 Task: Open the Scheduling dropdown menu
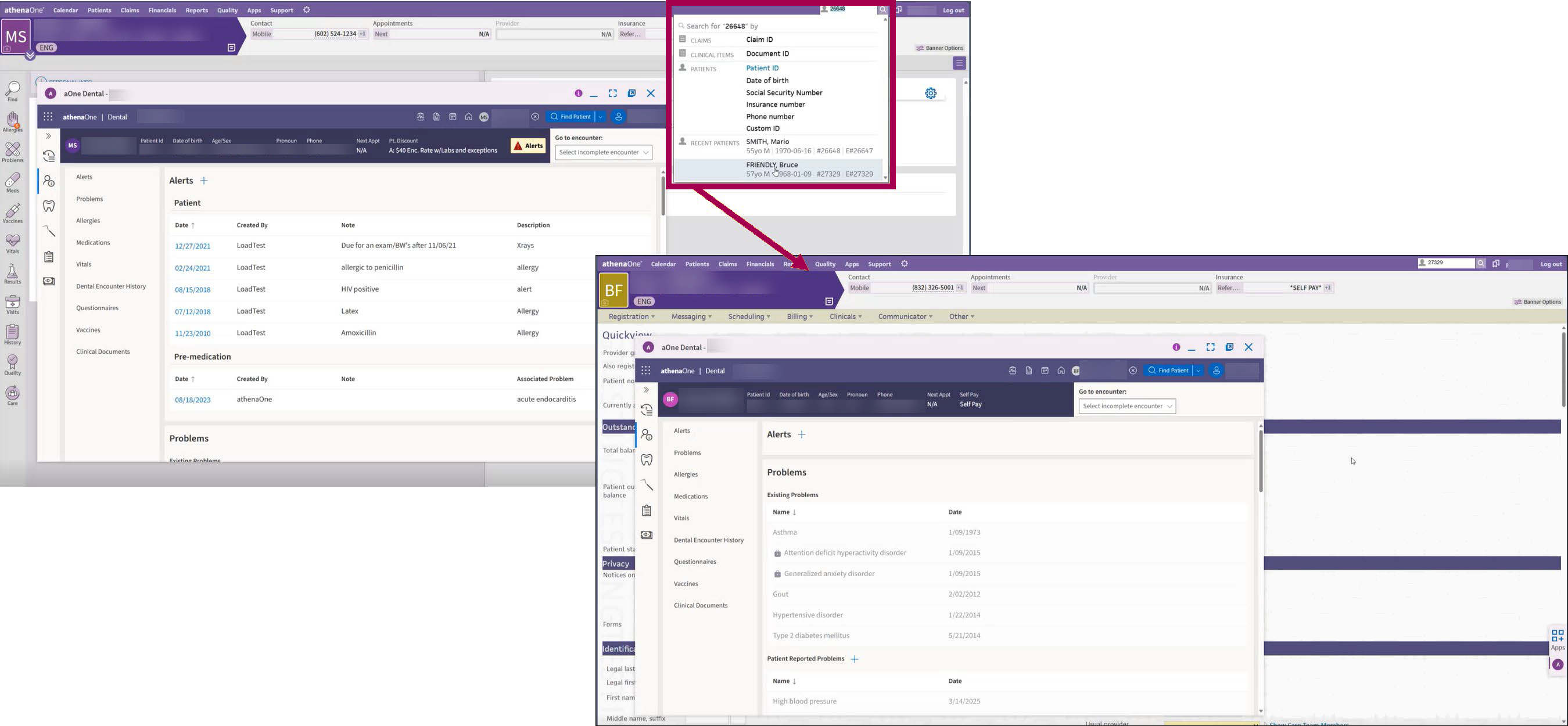749,317
